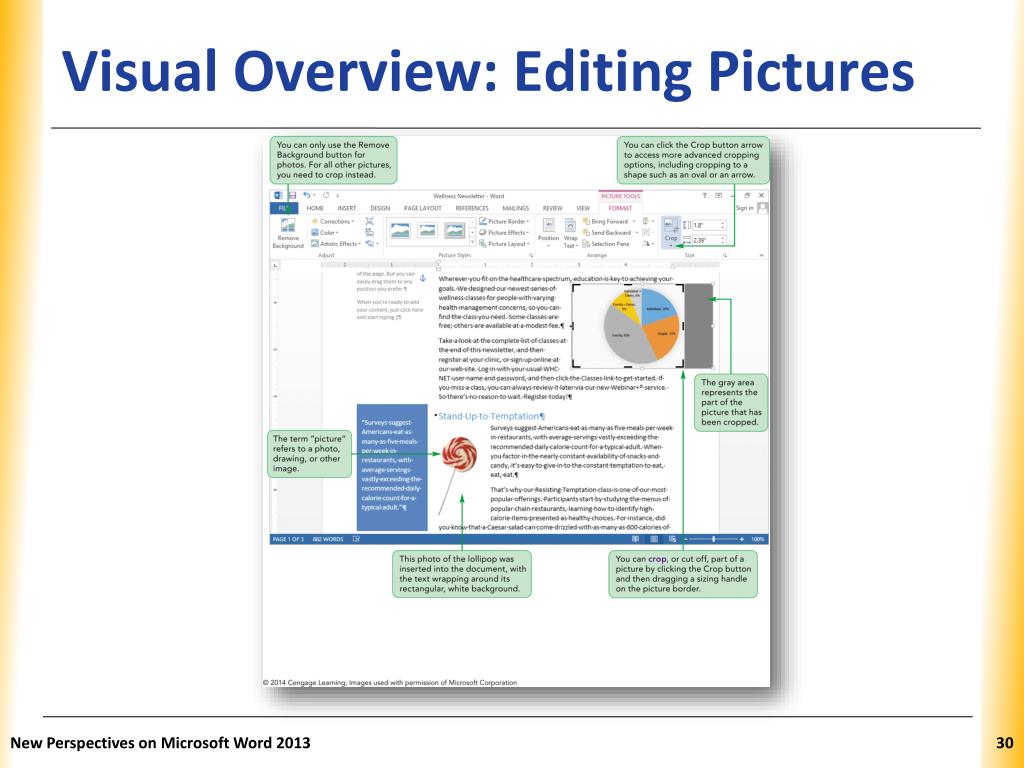Switch to Read Mode view
This screenshot has width=1024, height=768.
[x=635, y=539]
